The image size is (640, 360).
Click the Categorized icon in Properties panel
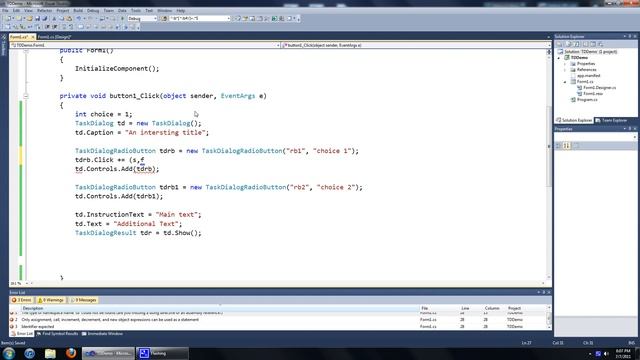click(x=559, y=146)
